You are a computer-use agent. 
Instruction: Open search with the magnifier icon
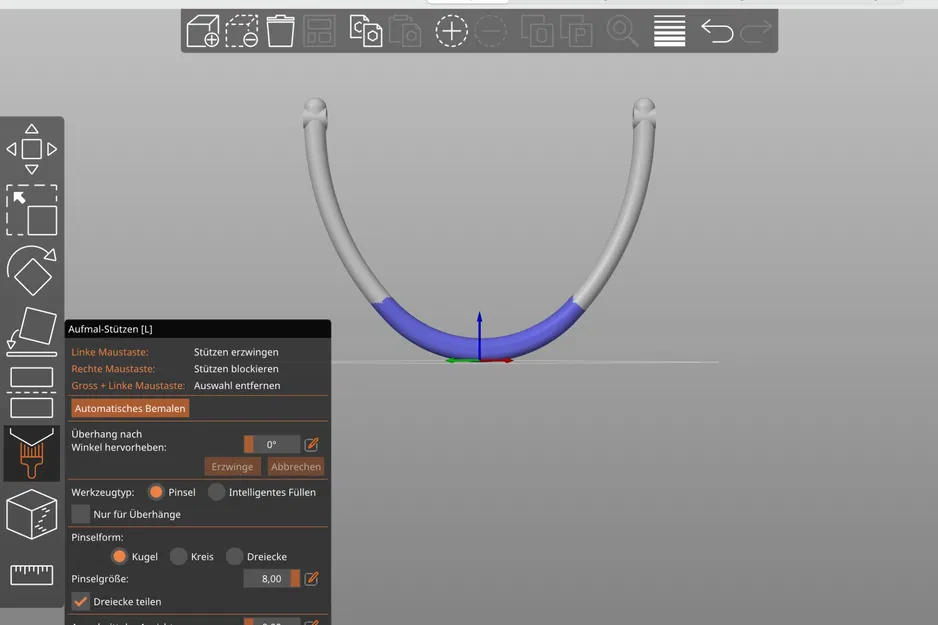click(x=622, y=31)
